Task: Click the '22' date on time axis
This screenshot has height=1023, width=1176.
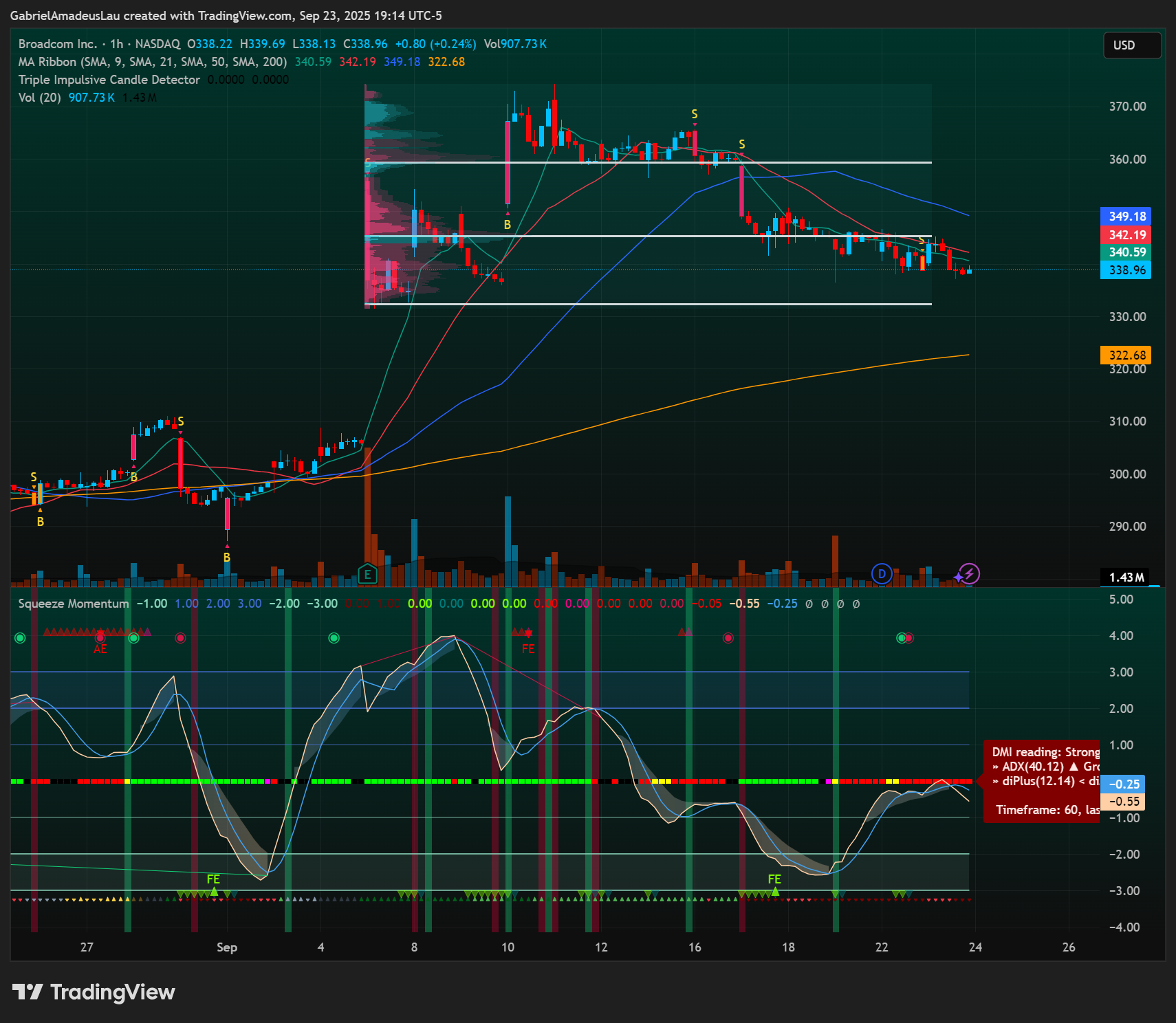Action: (882, 947)
